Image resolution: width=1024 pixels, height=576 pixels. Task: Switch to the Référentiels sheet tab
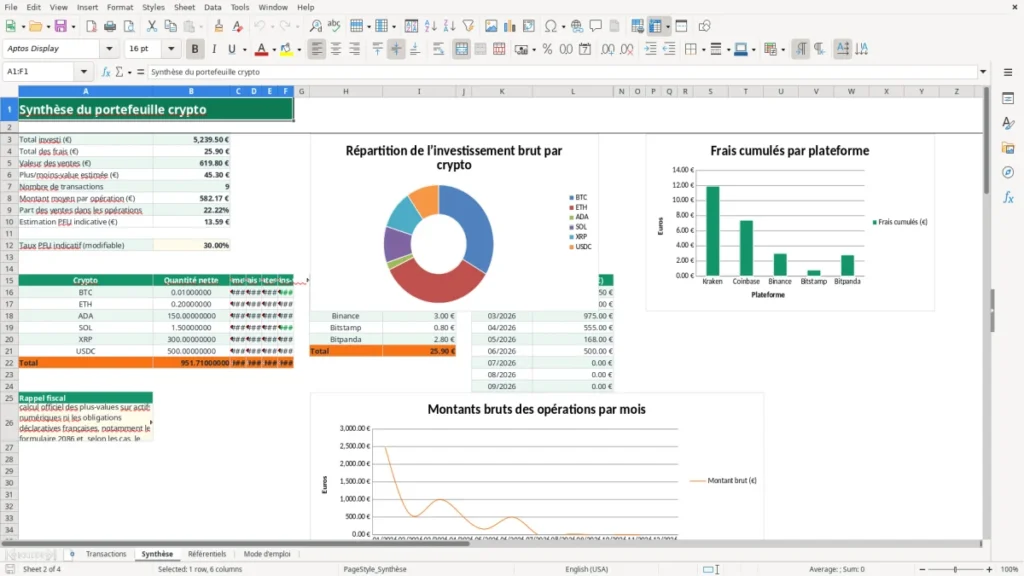(x=207, y=554)
